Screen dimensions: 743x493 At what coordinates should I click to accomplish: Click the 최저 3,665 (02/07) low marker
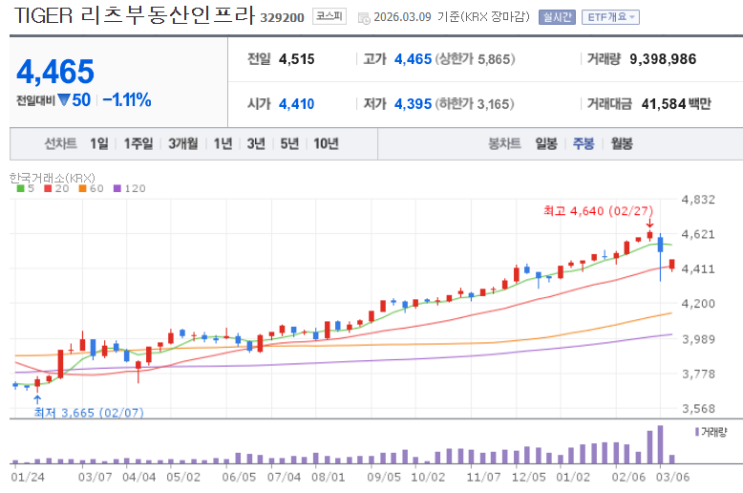coord(89,412)
